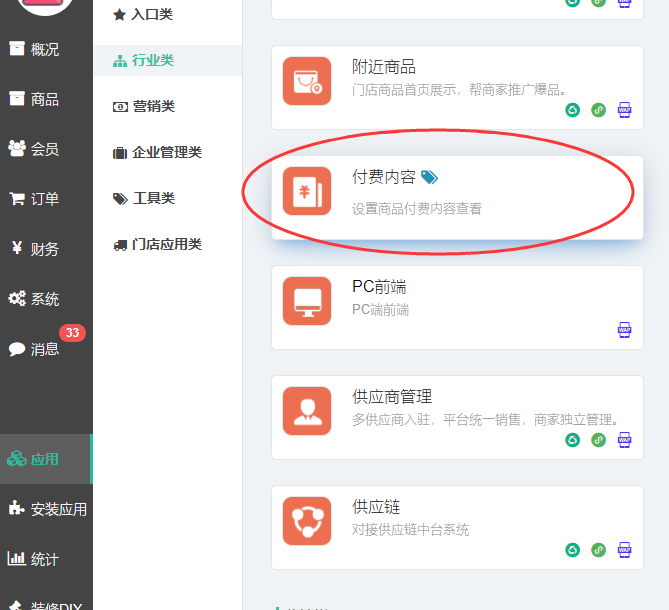Click the WAP icon on 供应链 card
This screenshot has width=669, height=610.
click(x=625, y=550)
